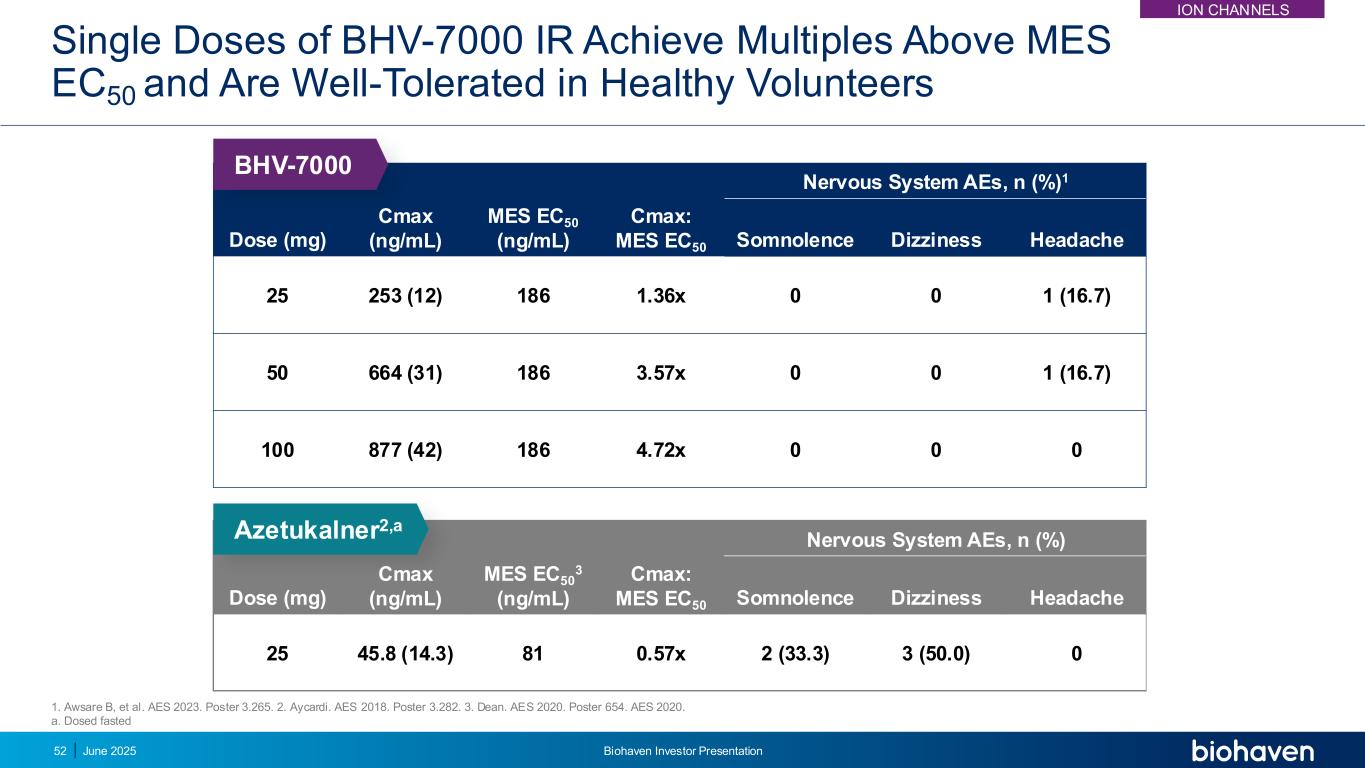The height and width of the screenshot is (768, 1365).
Task: Click 'Cmax (ng/mL)' header in the BHV-7000 table
Action: point(405,228)
